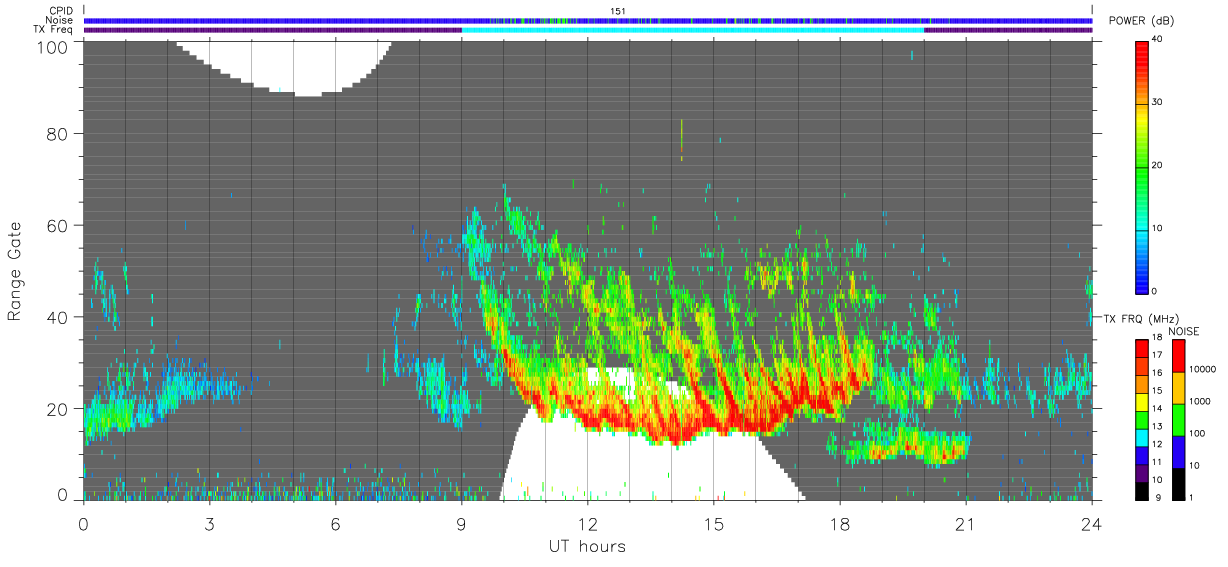
Task: Click the red 17–18 MHz TX FRQ swatch
Action: point(1143,347)
